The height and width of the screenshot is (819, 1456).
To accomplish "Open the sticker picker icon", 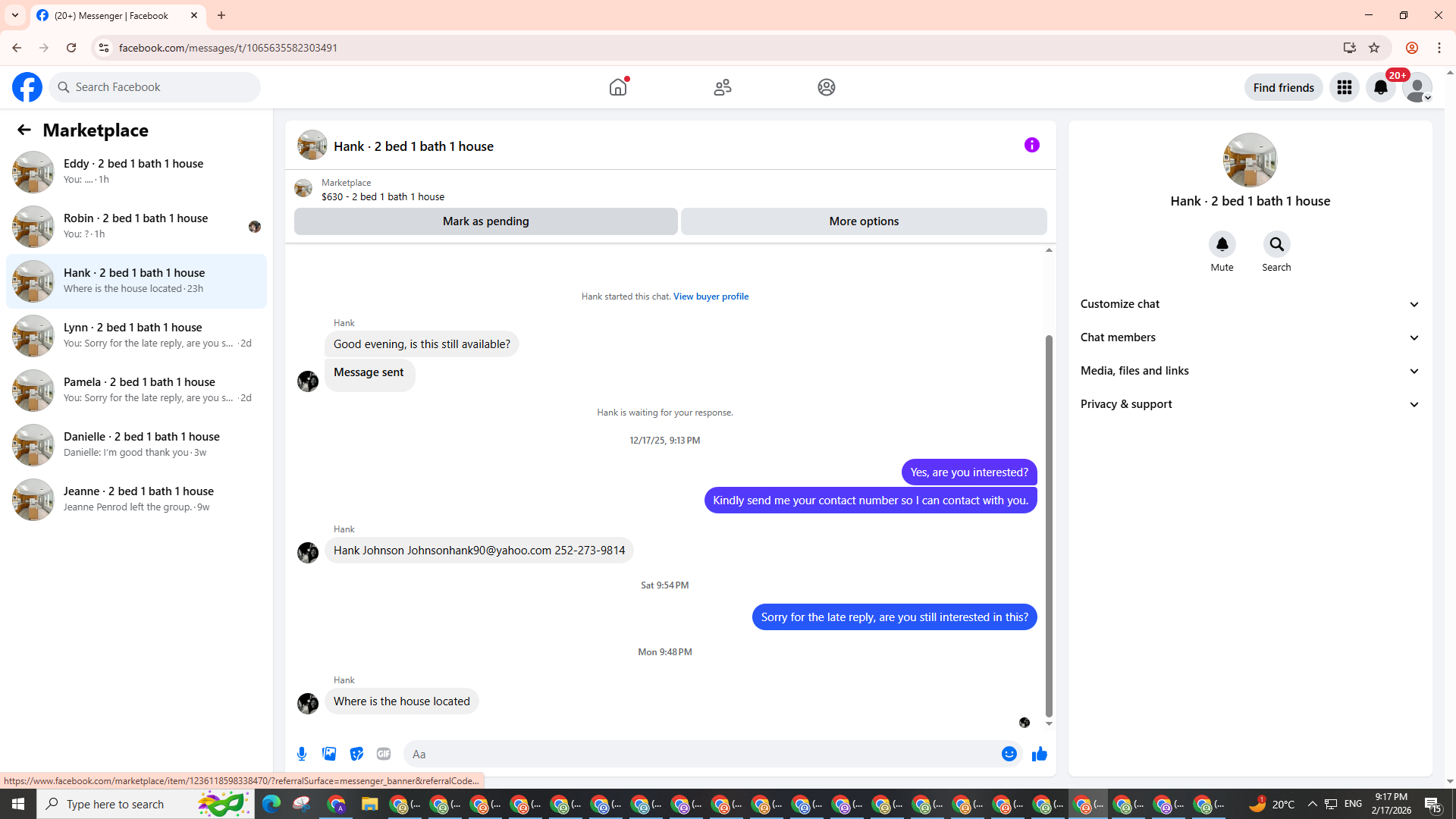I will [x=356, y=754].
